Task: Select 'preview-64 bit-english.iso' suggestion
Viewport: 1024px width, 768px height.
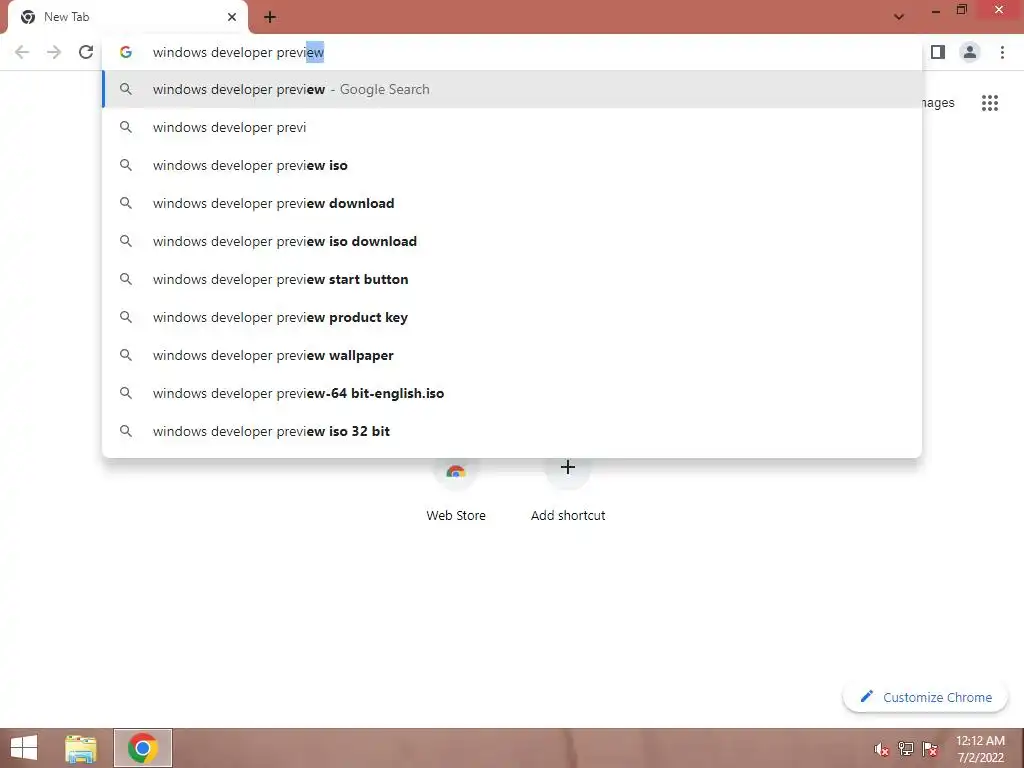Action: pyautogui.click(x=512, y=393)
